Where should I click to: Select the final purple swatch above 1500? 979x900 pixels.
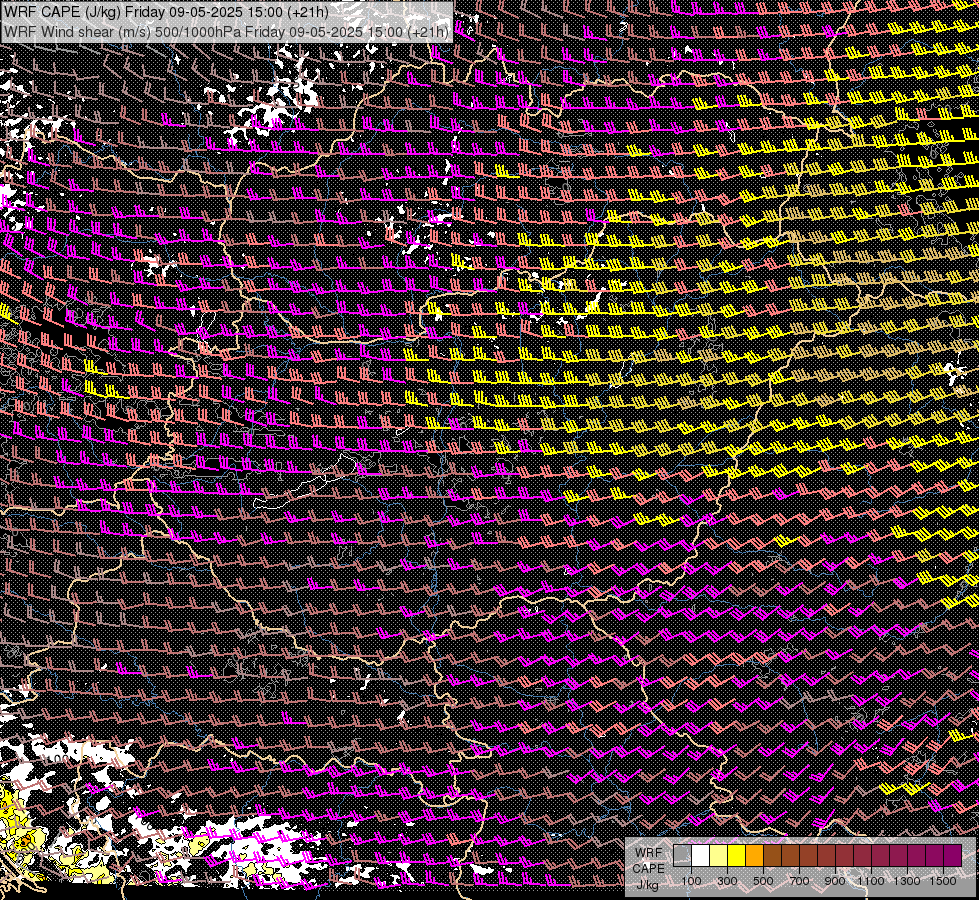952,856
